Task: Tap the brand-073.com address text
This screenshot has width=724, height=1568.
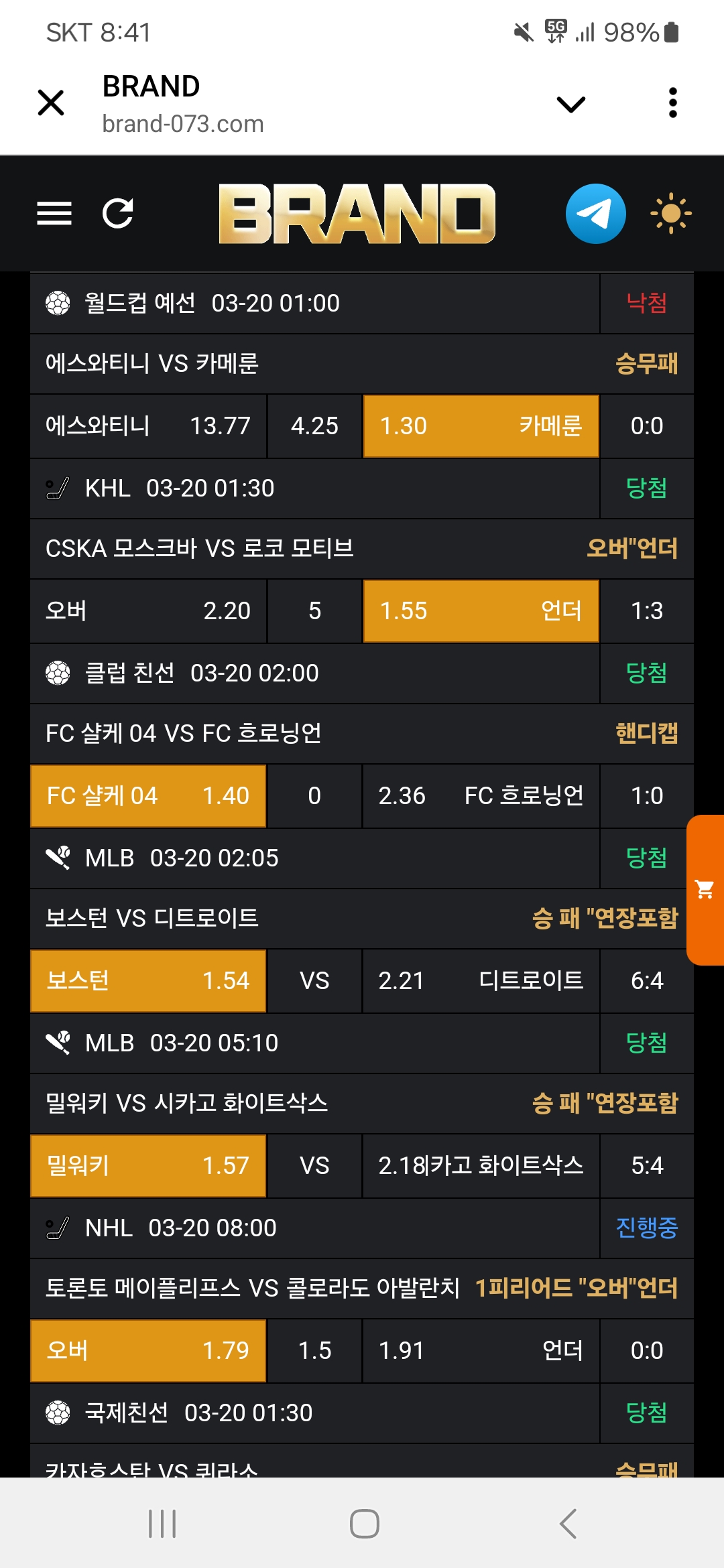Action: coord(183,124)
